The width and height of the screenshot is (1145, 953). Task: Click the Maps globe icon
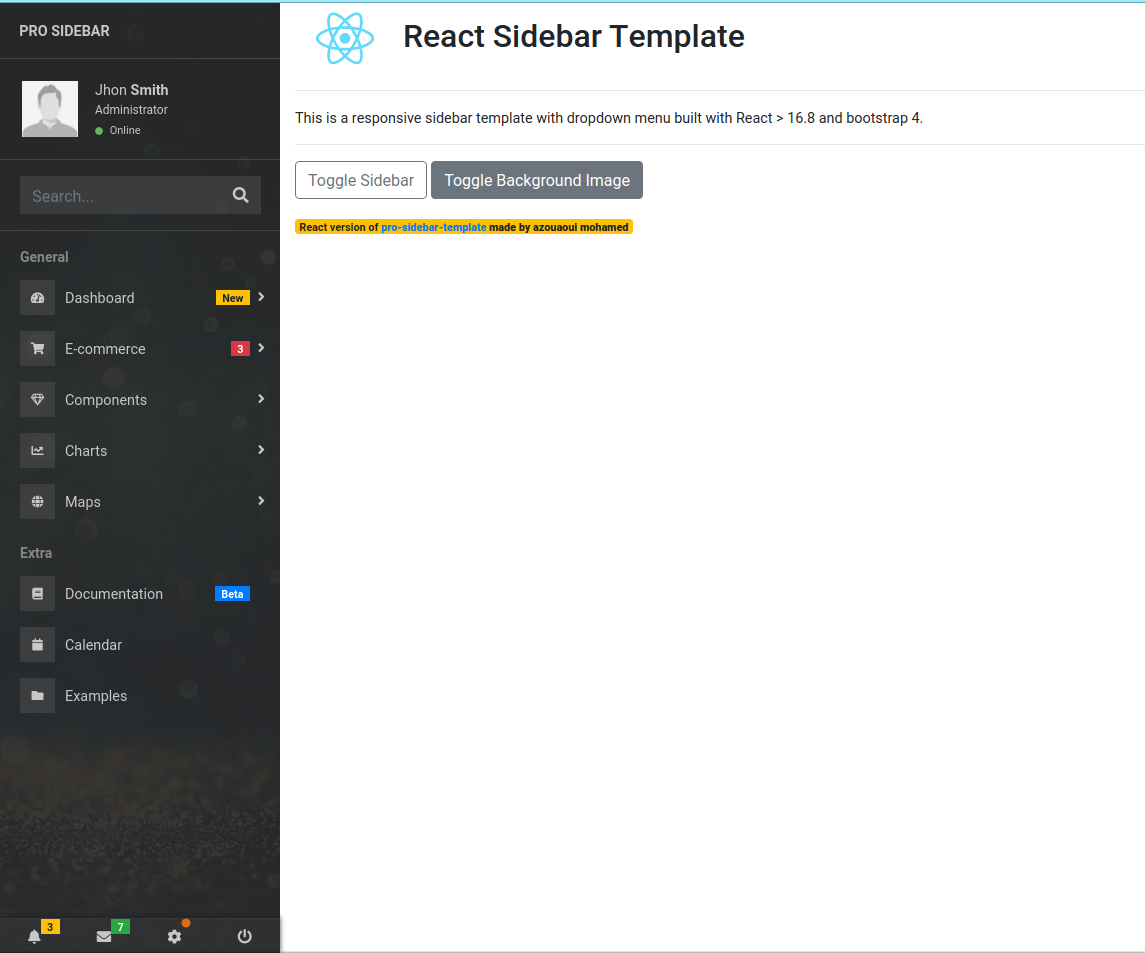37,502
